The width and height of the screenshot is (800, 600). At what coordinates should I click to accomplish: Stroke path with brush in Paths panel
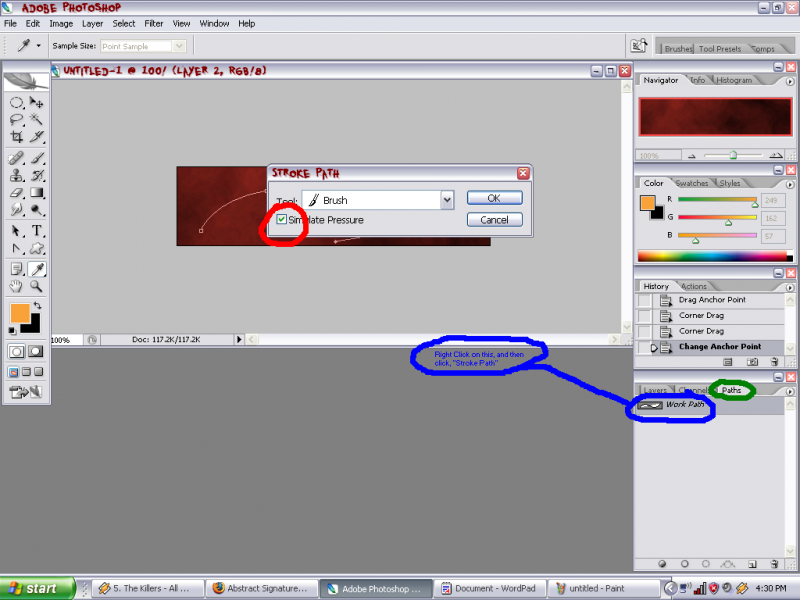pos(685,564)
